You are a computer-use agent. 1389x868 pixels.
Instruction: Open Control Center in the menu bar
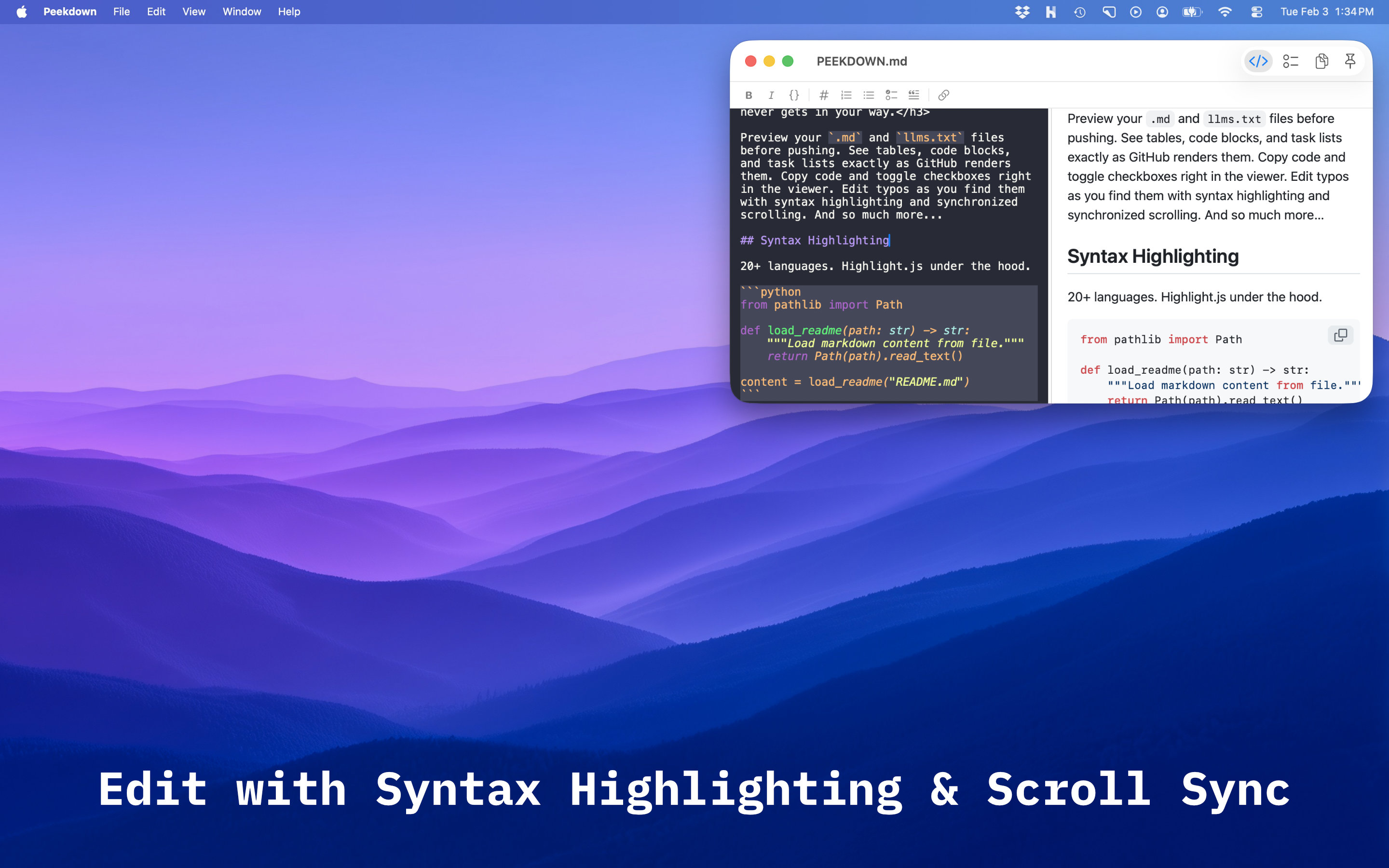1256,12
